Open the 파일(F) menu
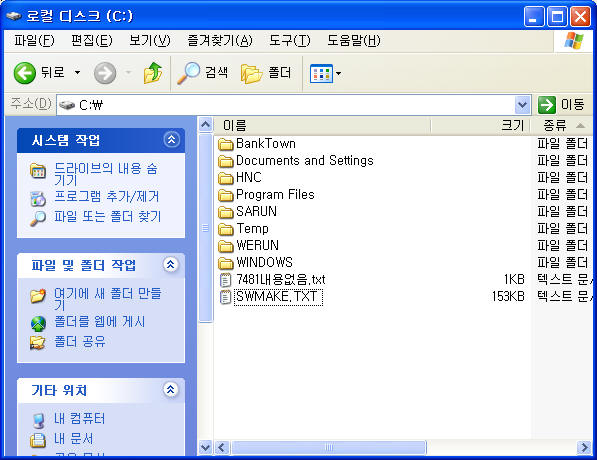Image resolution: width=597 pixels, height=460 pixels. [x=34, y=40]
